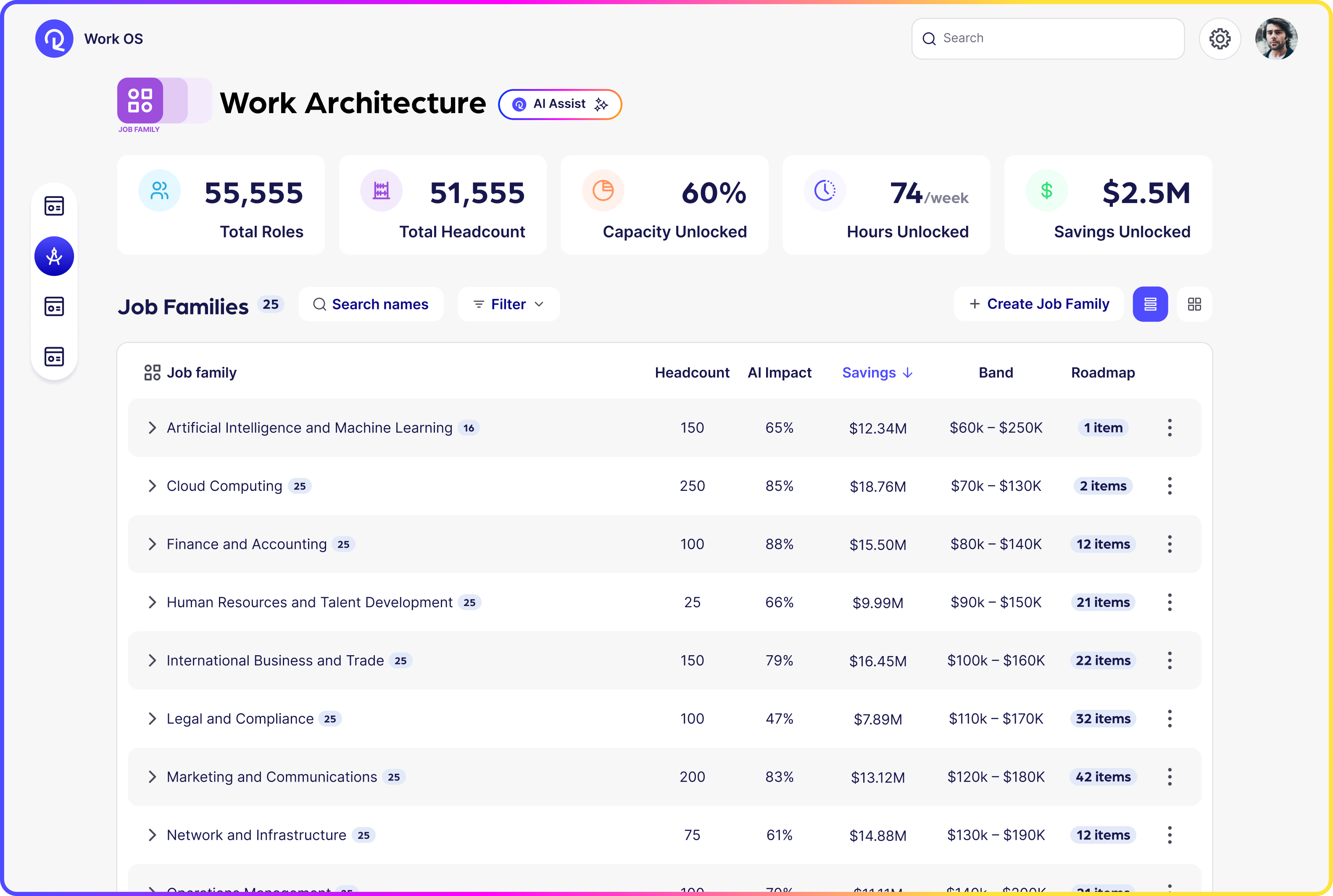
Task: Click the Job family column header
Action: point(201,373)
